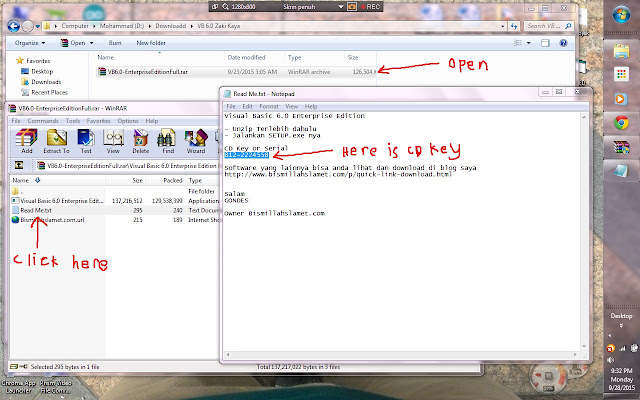Show hidden tray icons arrow
The height and width of the screenshot is (400, 640).
(610, 336)
